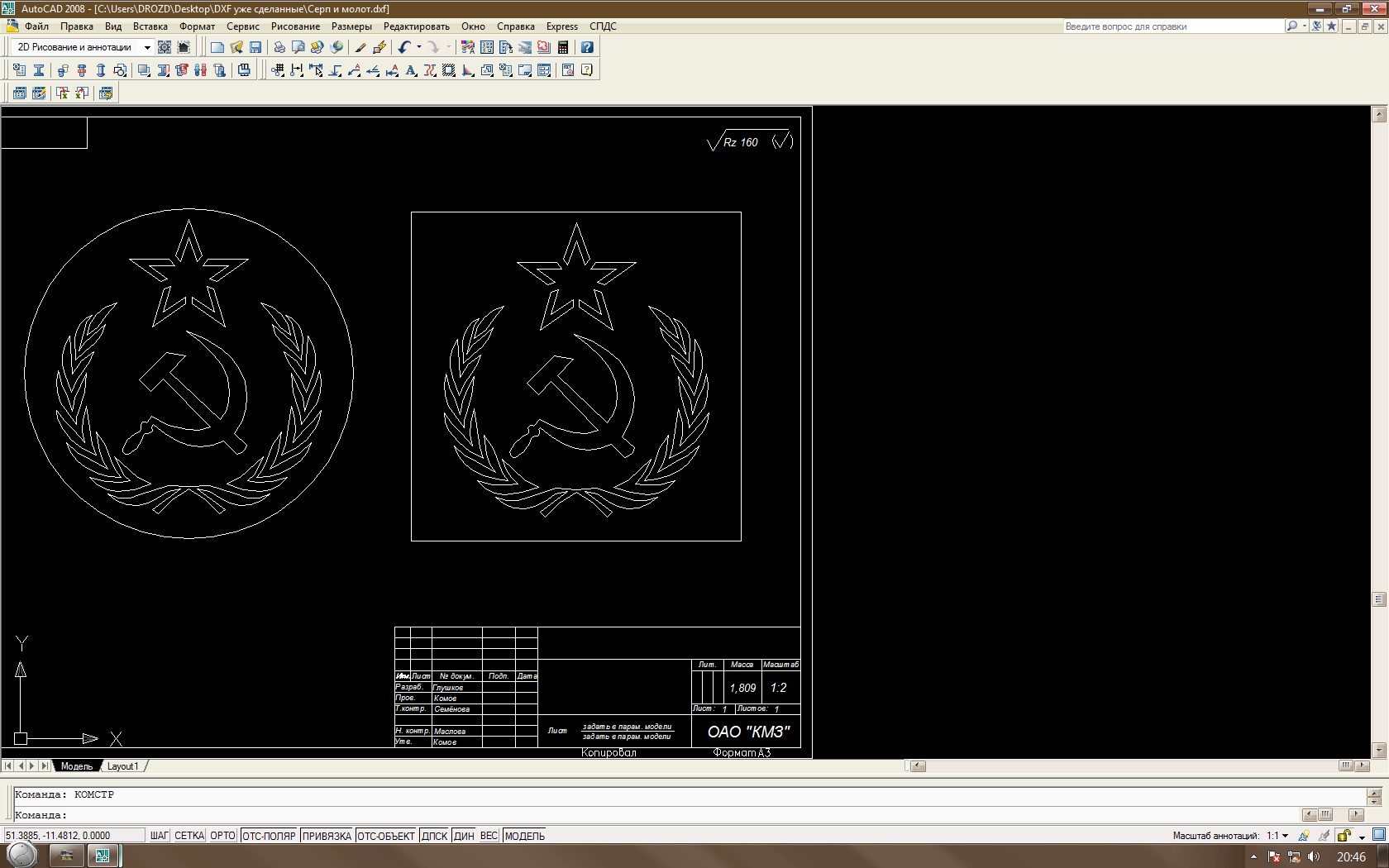1389x868 pixels.
Task: Click the My Workspace icon beside the gear
Action: (184, 47)
